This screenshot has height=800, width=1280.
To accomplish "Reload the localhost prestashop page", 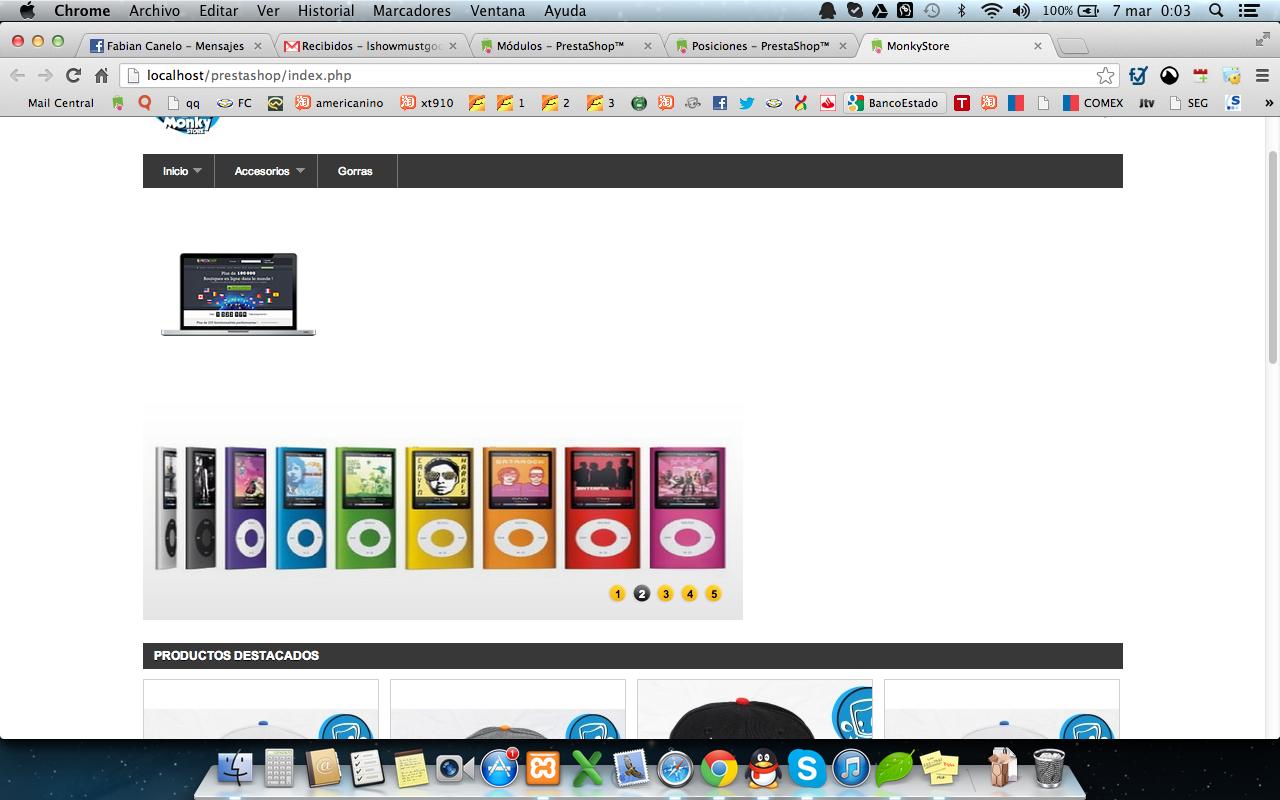I will 73,75.
